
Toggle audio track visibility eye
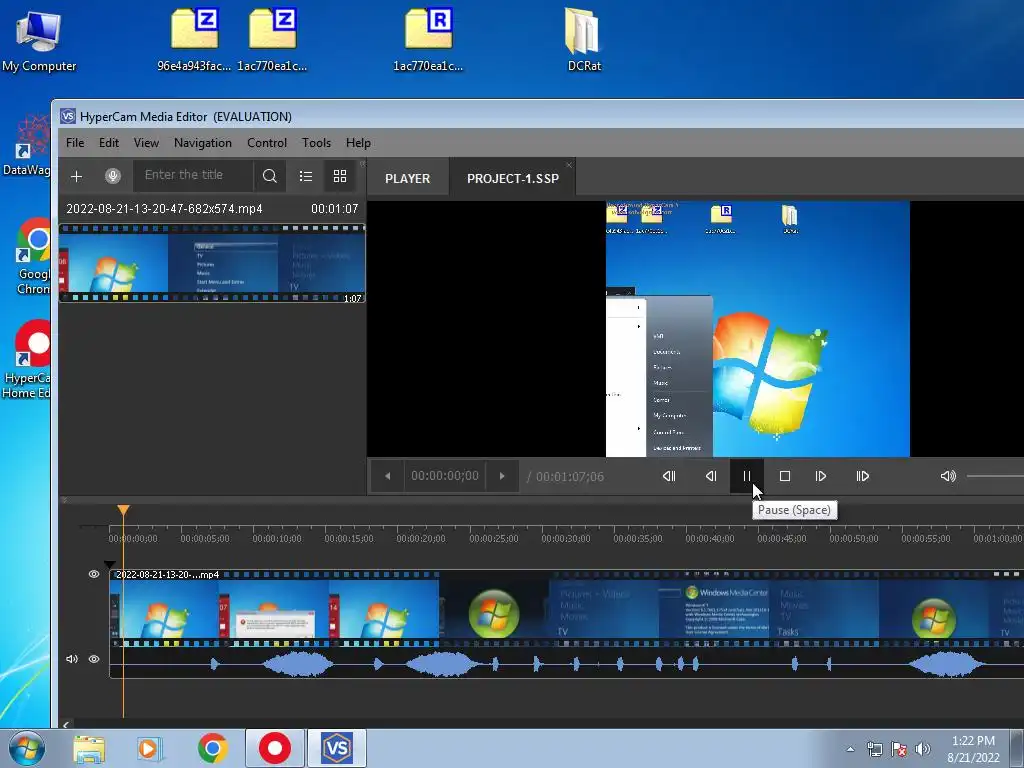[94, 659]
